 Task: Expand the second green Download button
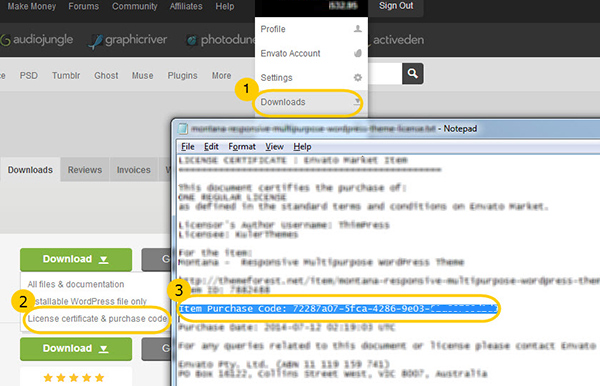76,349
